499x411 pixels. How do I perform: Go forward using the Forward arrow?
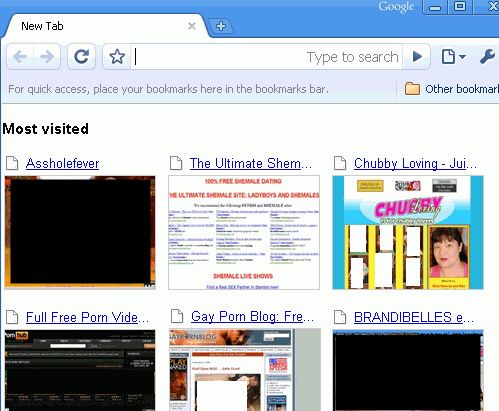[47, 57]
